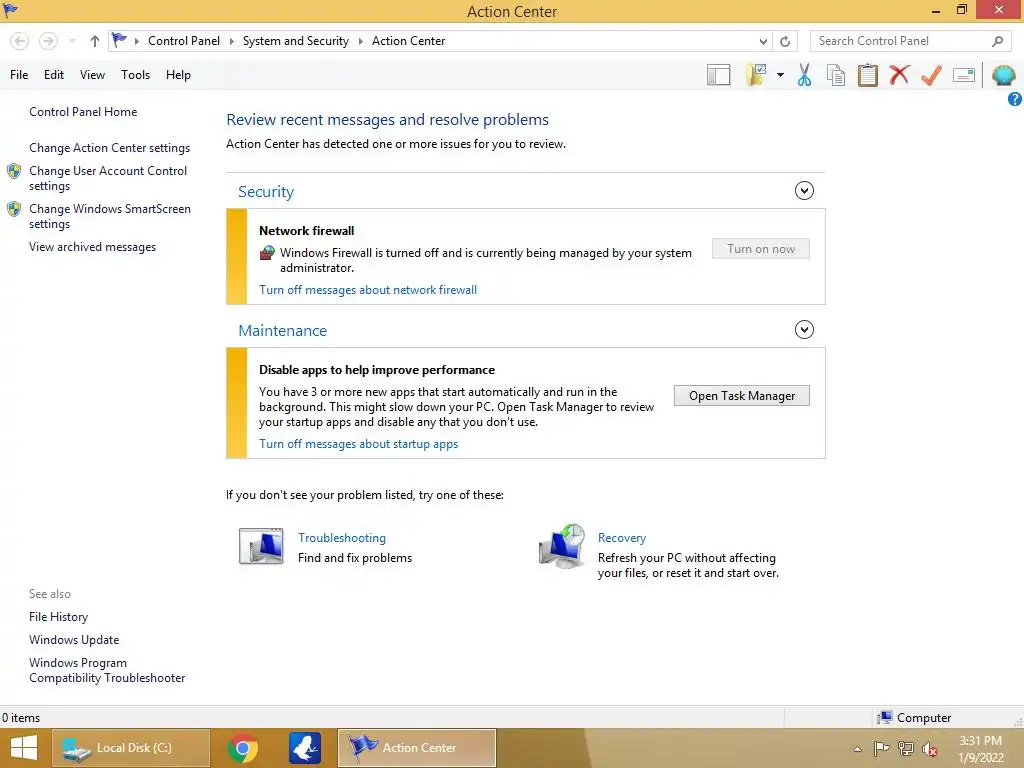
Task: Click the 0 items status bar text
Action: pyautogui.click(x=21, y=718)
